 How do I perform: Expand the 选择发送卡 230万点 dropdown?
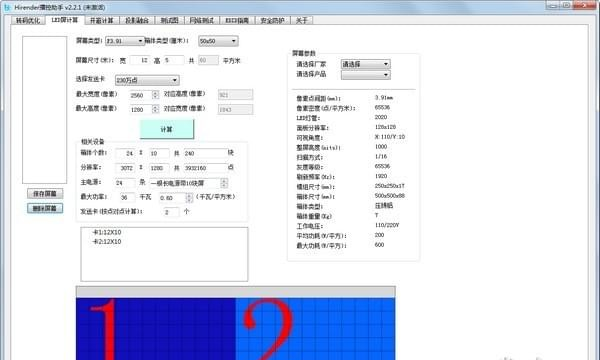pyautogui.click(x=147, y=80)
